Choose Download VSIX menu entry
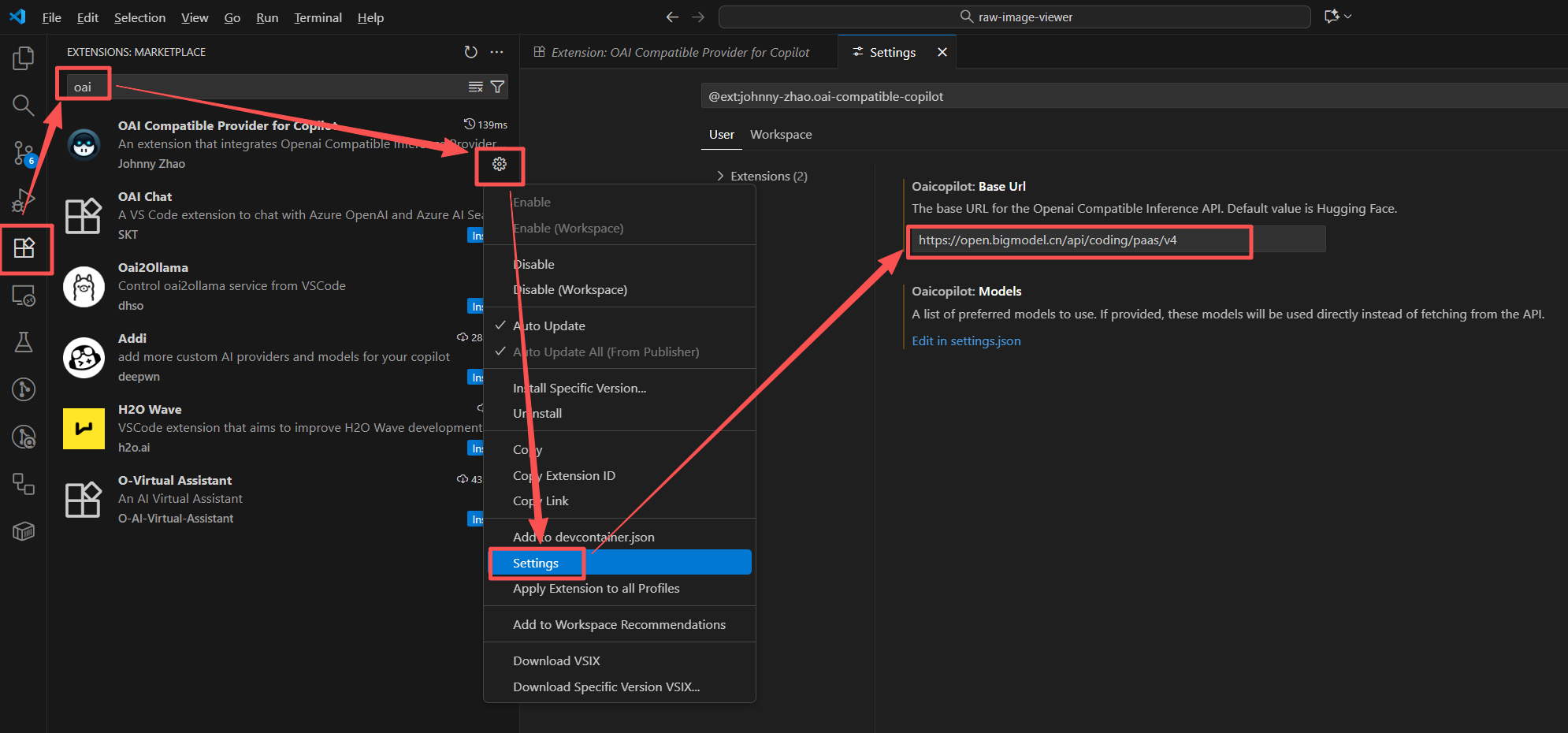This screenshot has height=733, width=1568. click(619, 661)
